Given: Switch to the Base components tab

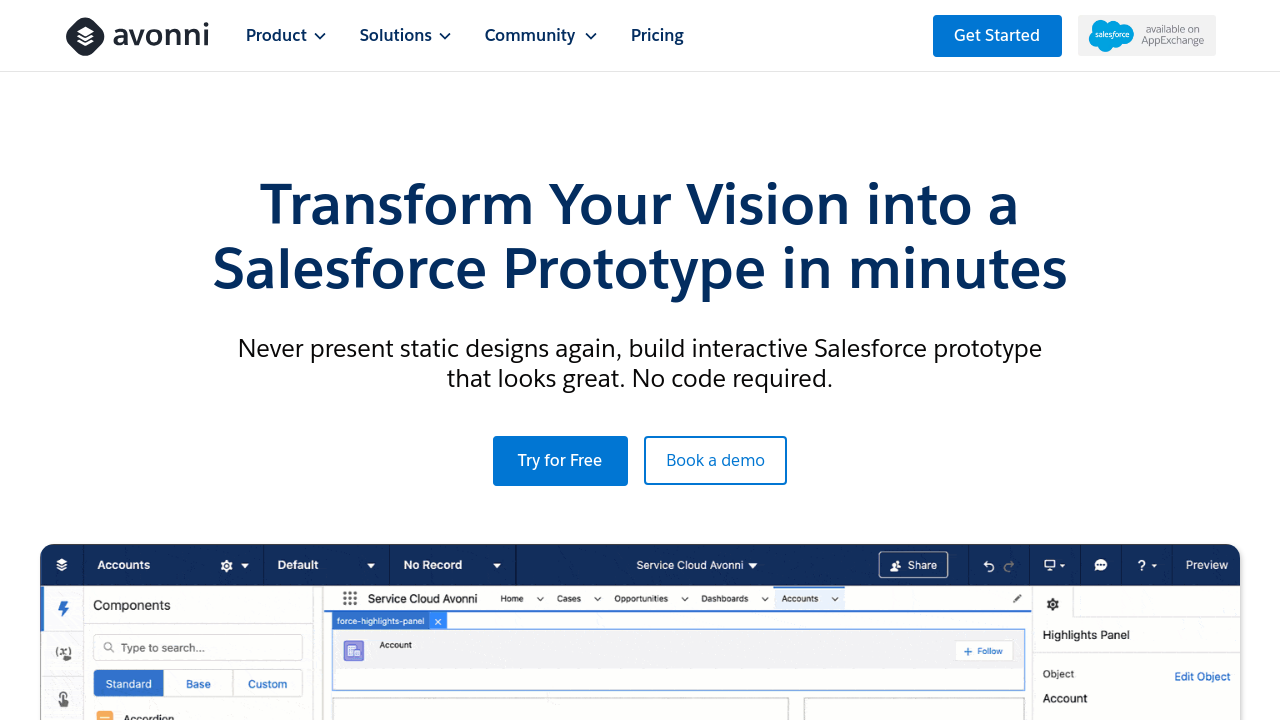Looking at the screenshot, I should [198, 684].
